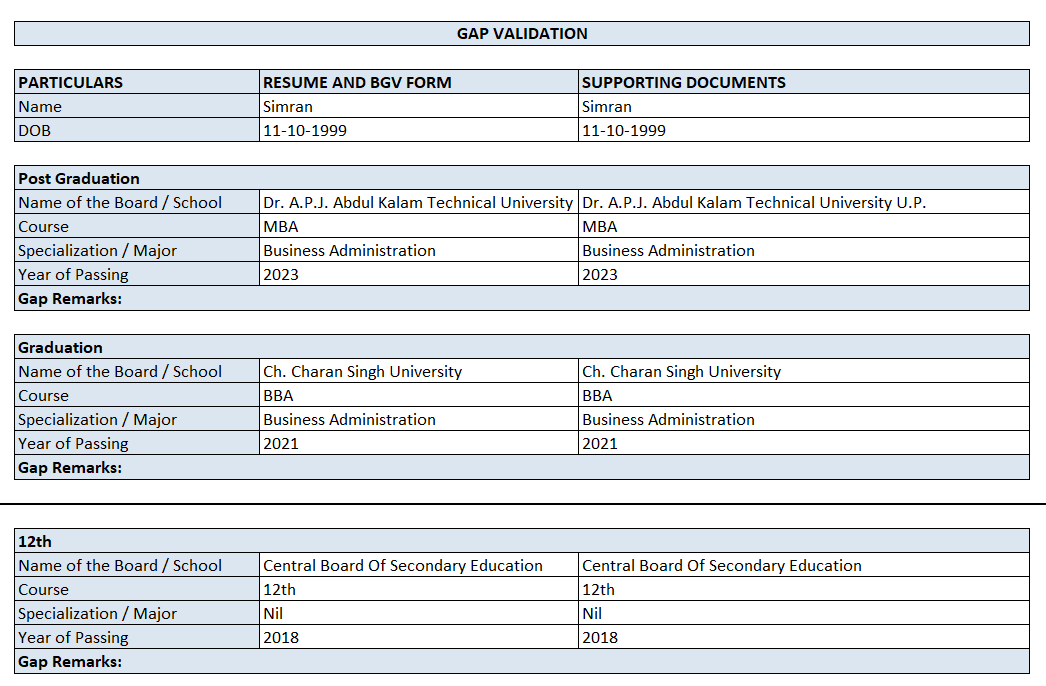
Task: Select Central Board Of Secondary Education resume cell
Action: click(418, 565)
